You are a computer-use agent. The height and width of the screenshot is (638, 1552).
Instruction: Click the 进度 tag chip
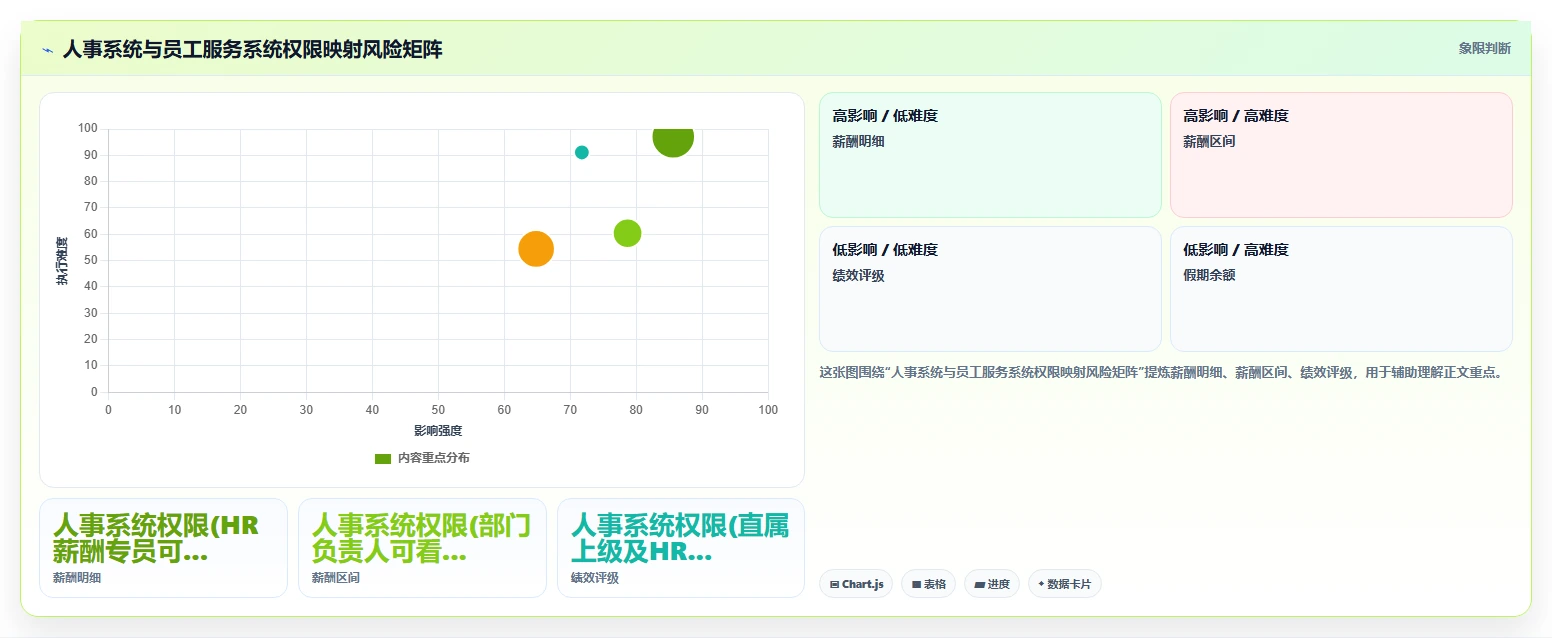pos(992,584)
